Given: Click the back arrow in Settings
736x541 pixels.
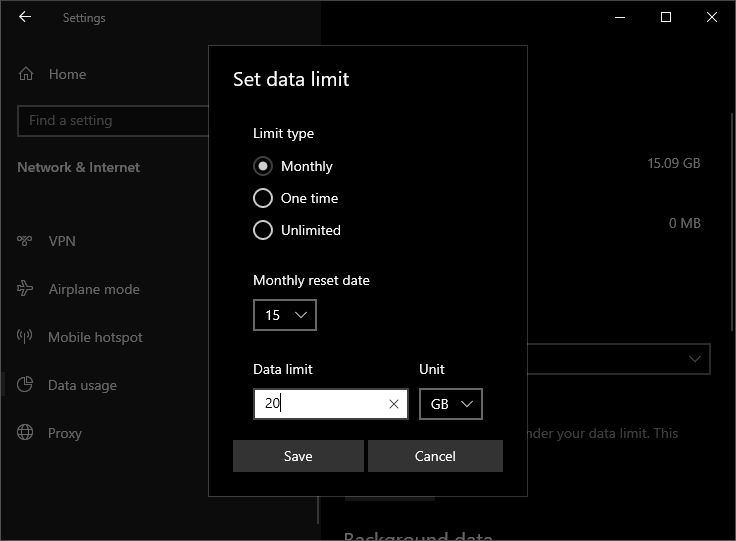Looking at the screenshot, I should 25,17.
